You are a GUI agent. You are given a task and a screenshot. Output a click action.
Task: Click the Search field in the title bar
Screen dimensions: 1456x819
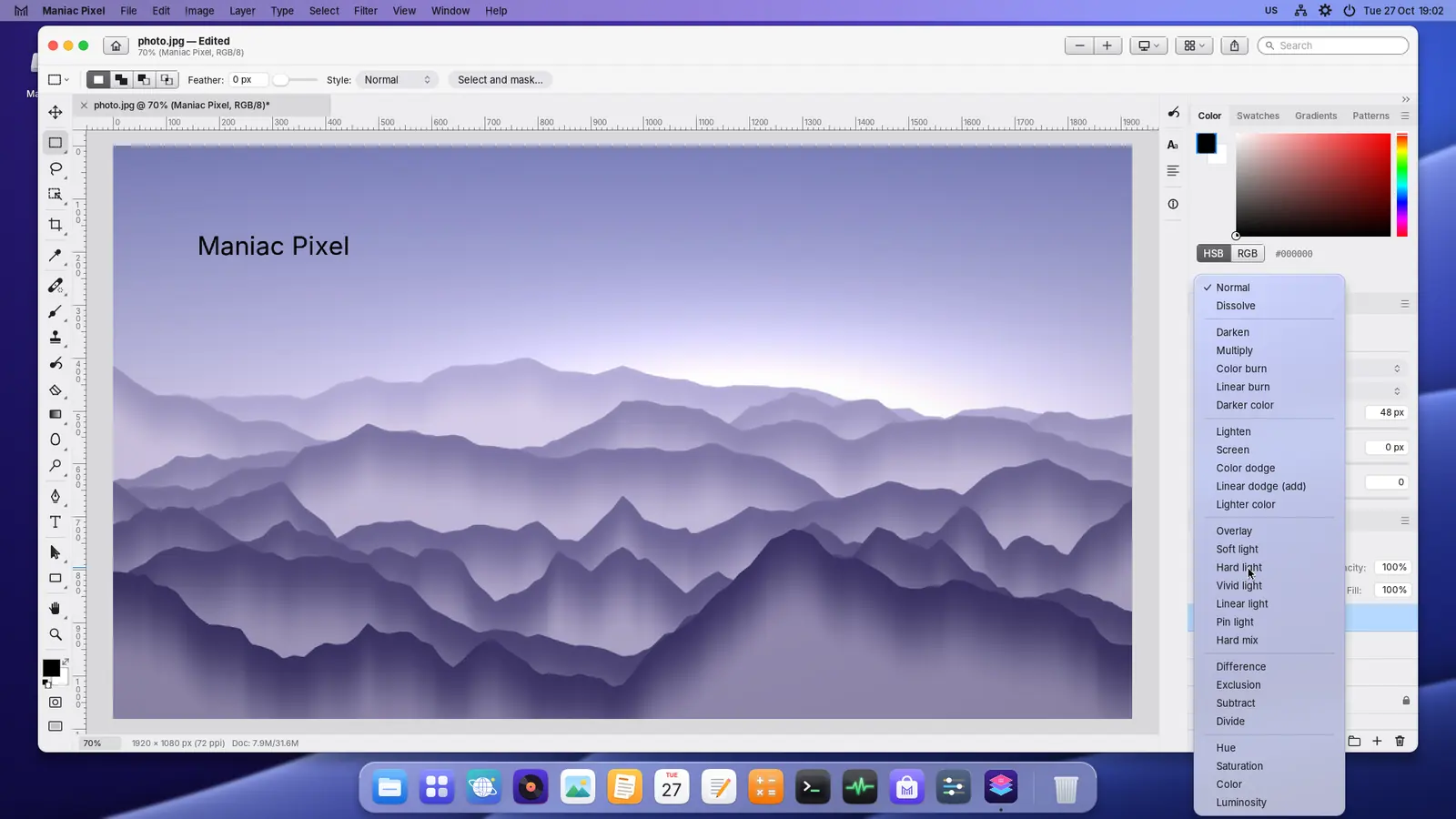click(1333, 45)
